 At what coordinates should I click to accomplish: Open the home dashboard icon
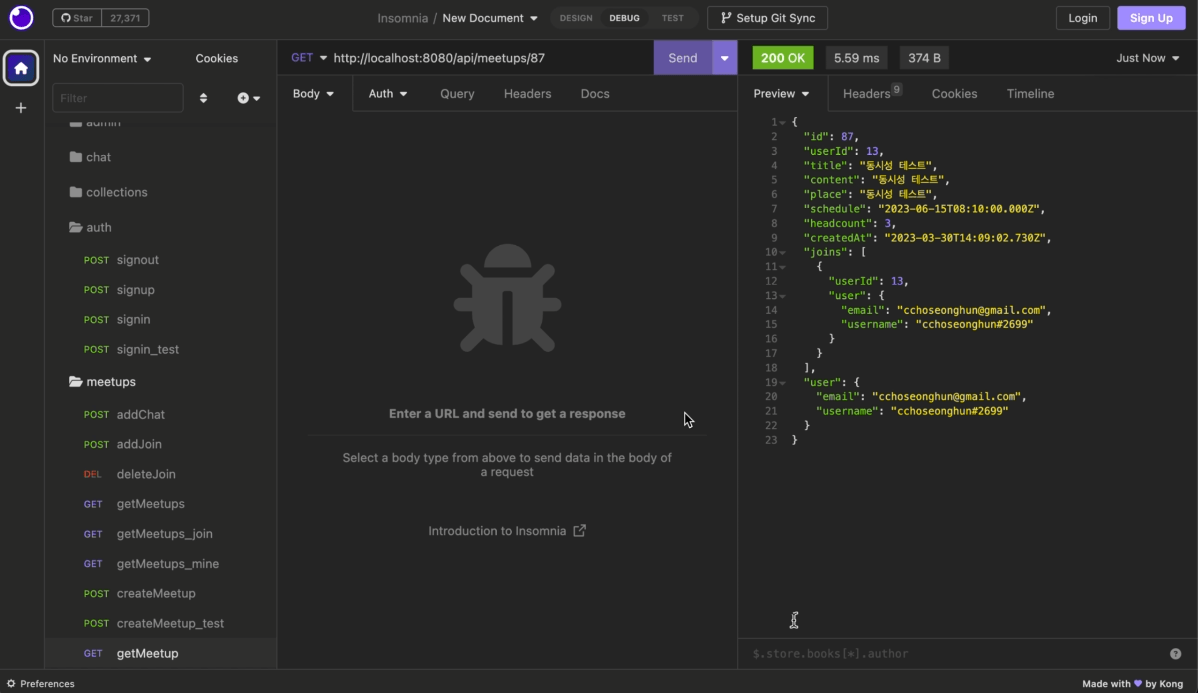pyautogui.click(x=21, y=68)
